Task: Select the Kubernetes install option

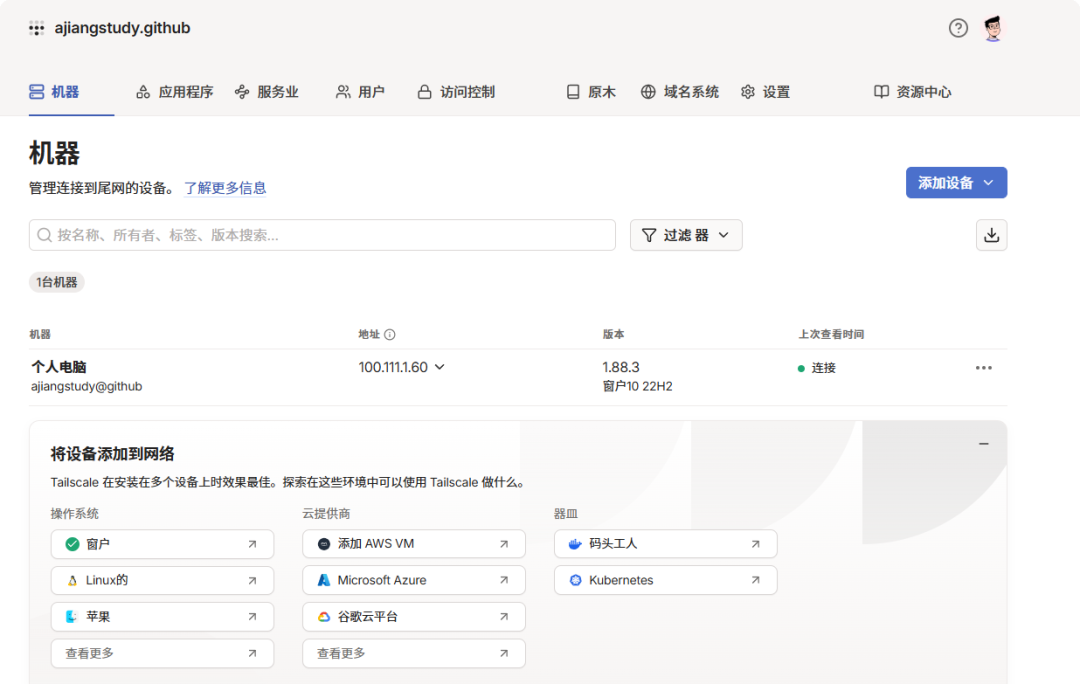Action: pos(665,580)
